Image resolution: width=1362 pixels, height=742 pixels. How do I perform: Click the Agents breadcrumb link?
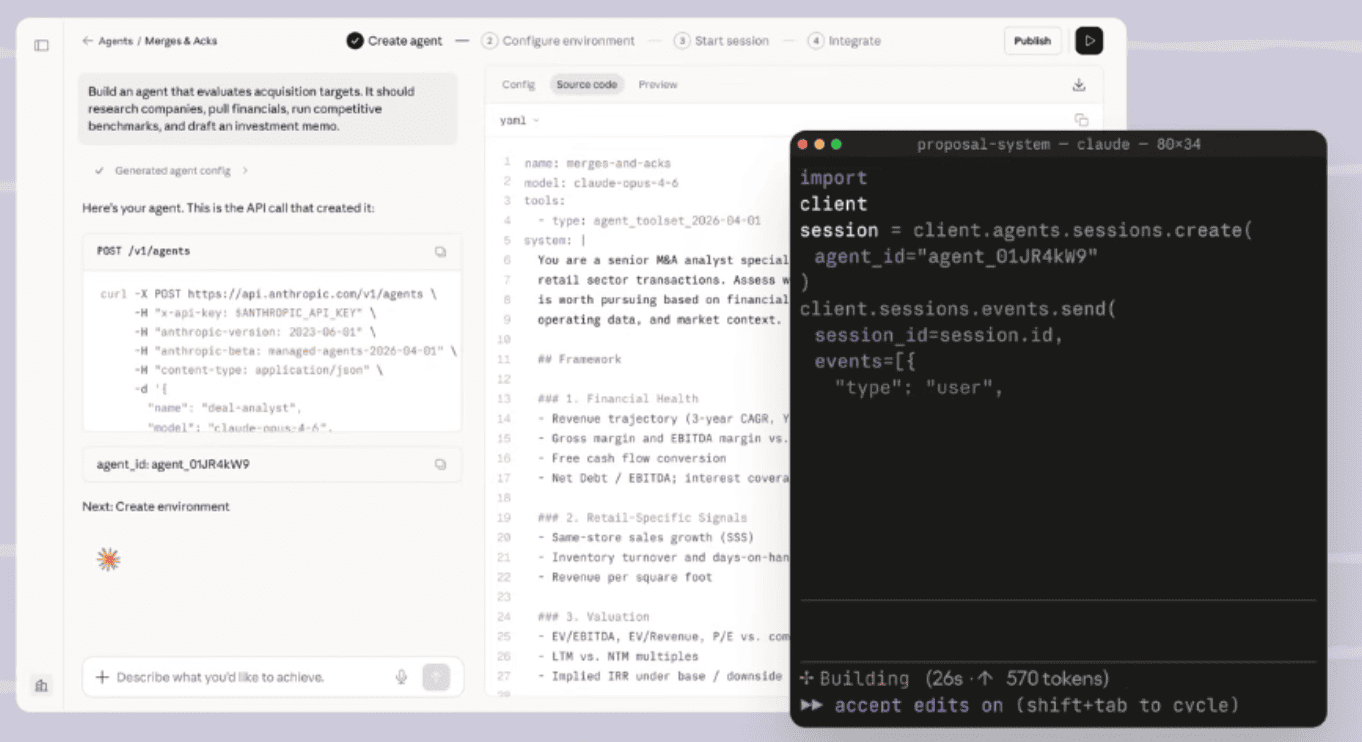coord(116,41)
